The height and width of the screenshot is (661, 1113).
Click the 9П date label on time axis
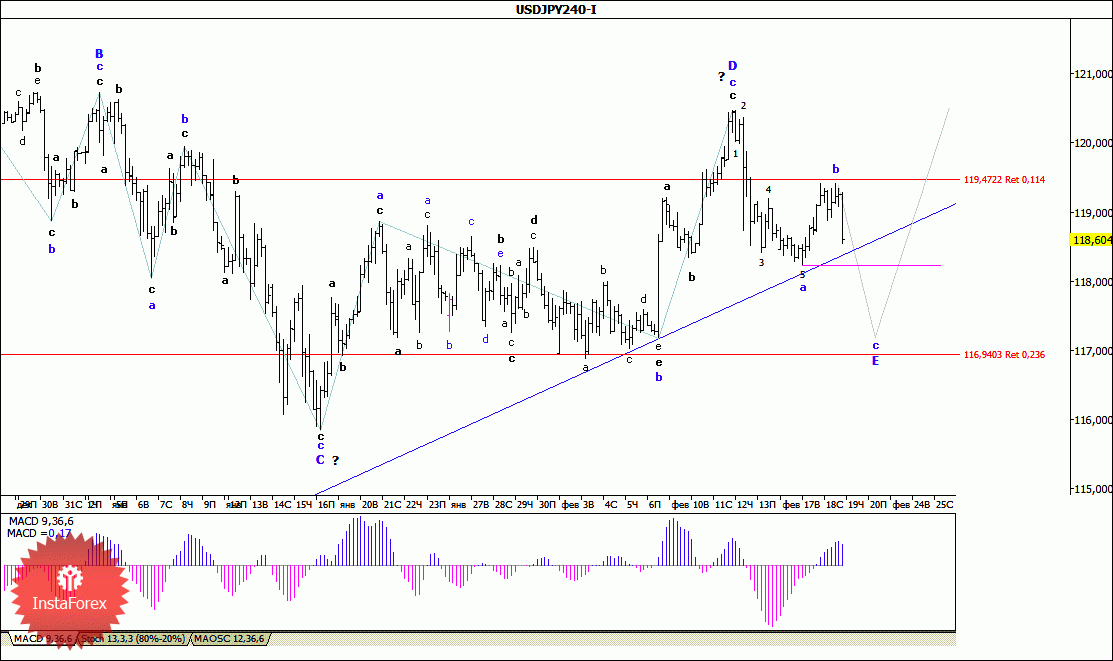[209, 504]
